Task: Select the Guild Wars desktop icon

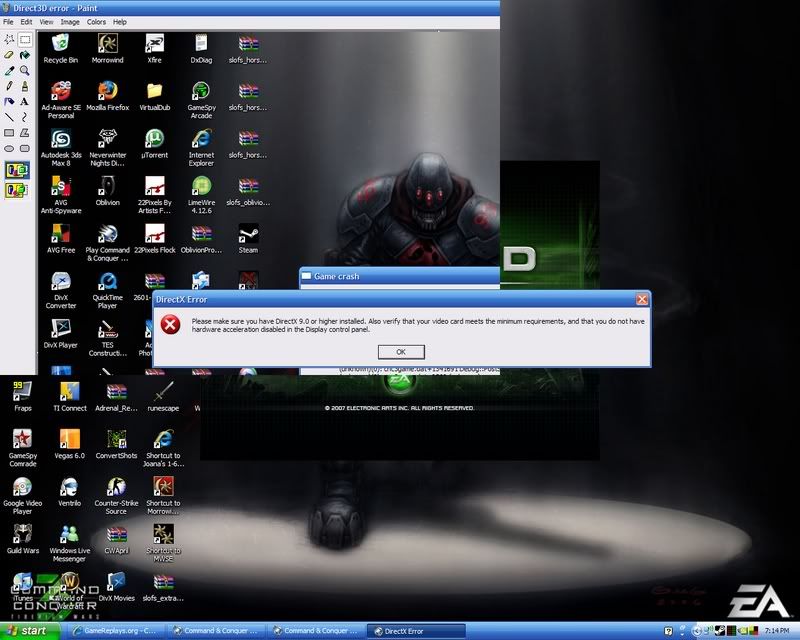Action: tap(22, 539)
